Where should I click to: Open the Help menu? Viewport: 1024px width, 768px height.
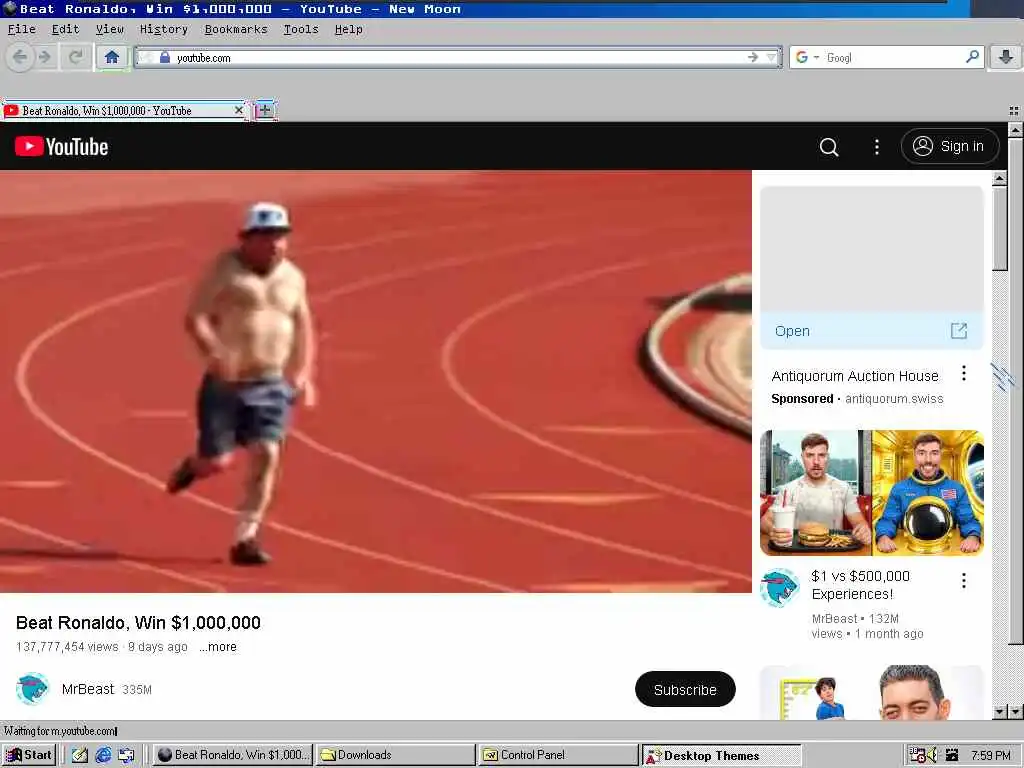[x=349, y=29]
